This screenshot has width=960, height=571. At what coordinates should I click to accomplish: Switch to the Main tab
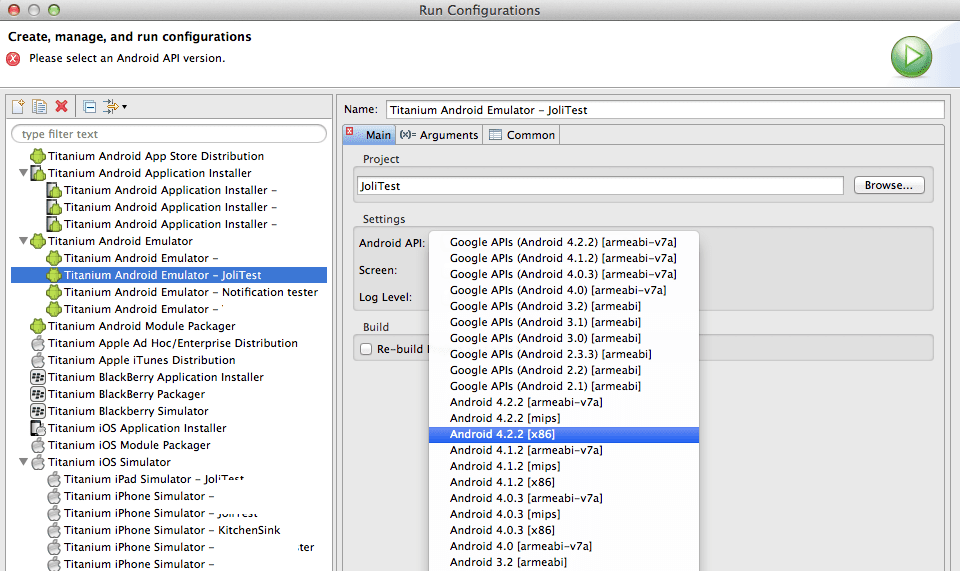369,135
